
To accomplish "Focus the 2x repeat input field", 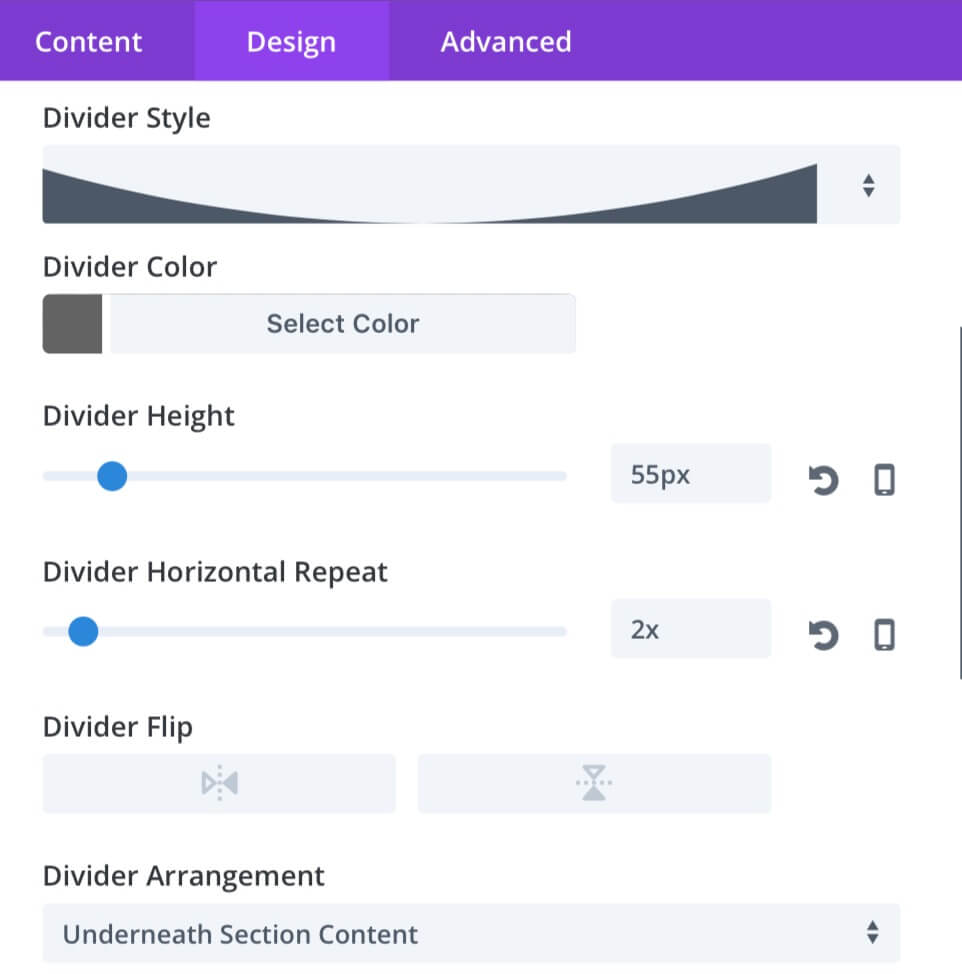I will point(691,629).
